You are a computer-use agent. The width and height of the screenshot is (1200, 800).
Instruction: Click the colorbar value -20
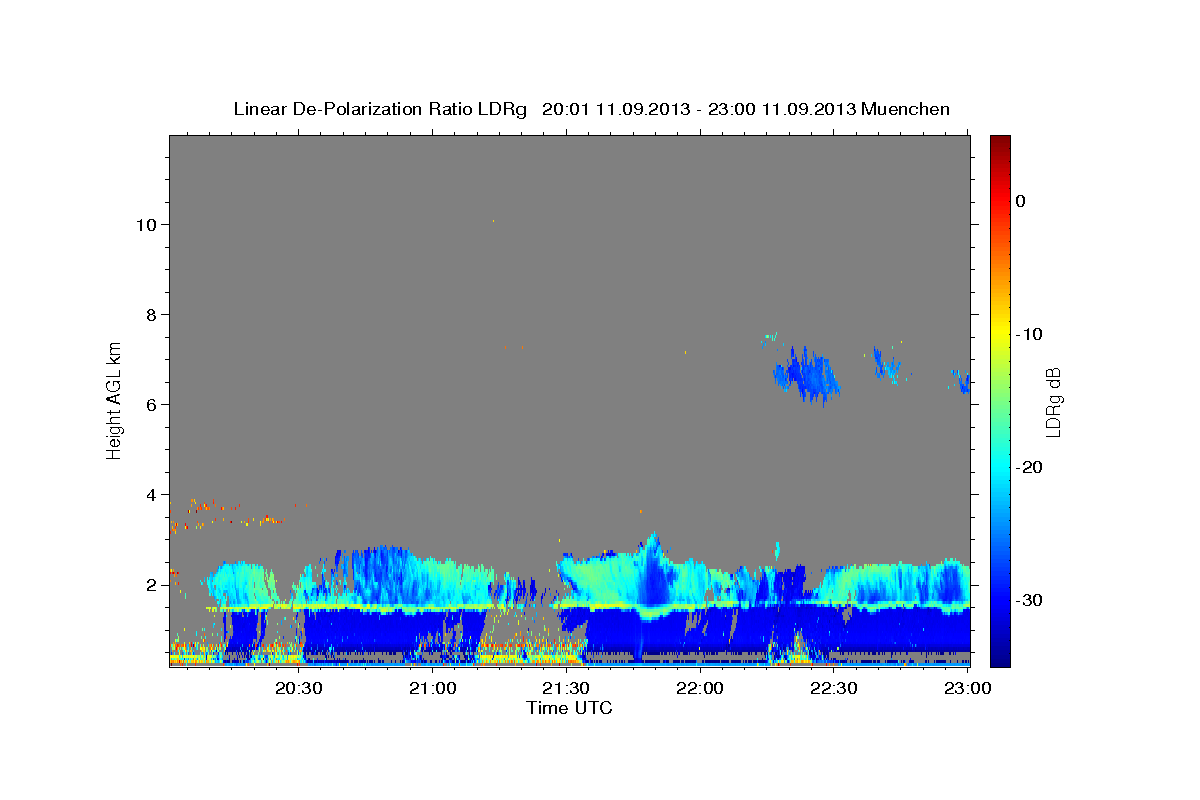(x=1029, y=467)
